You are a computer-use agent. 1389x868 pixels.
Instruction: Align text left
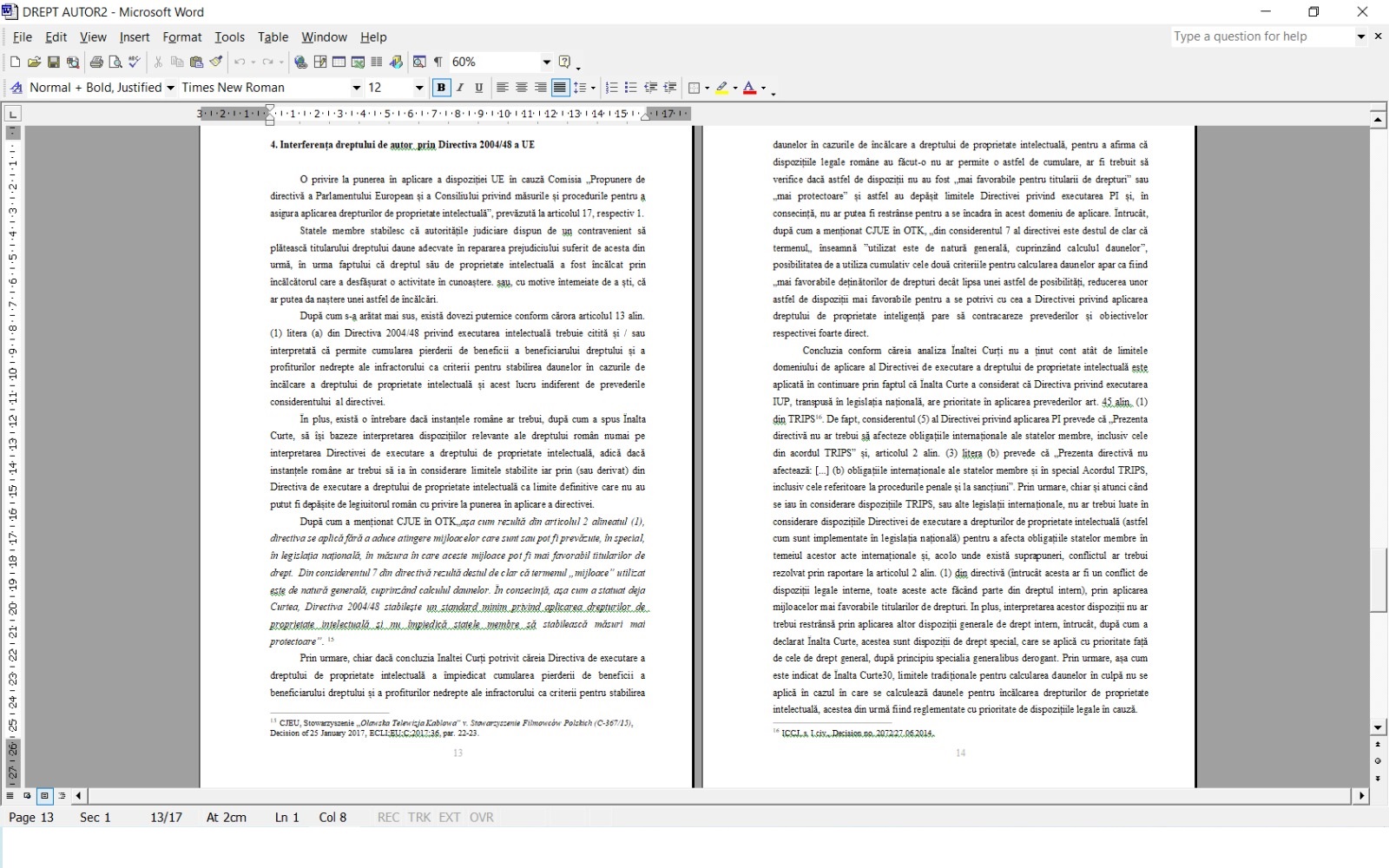(502, 88)
